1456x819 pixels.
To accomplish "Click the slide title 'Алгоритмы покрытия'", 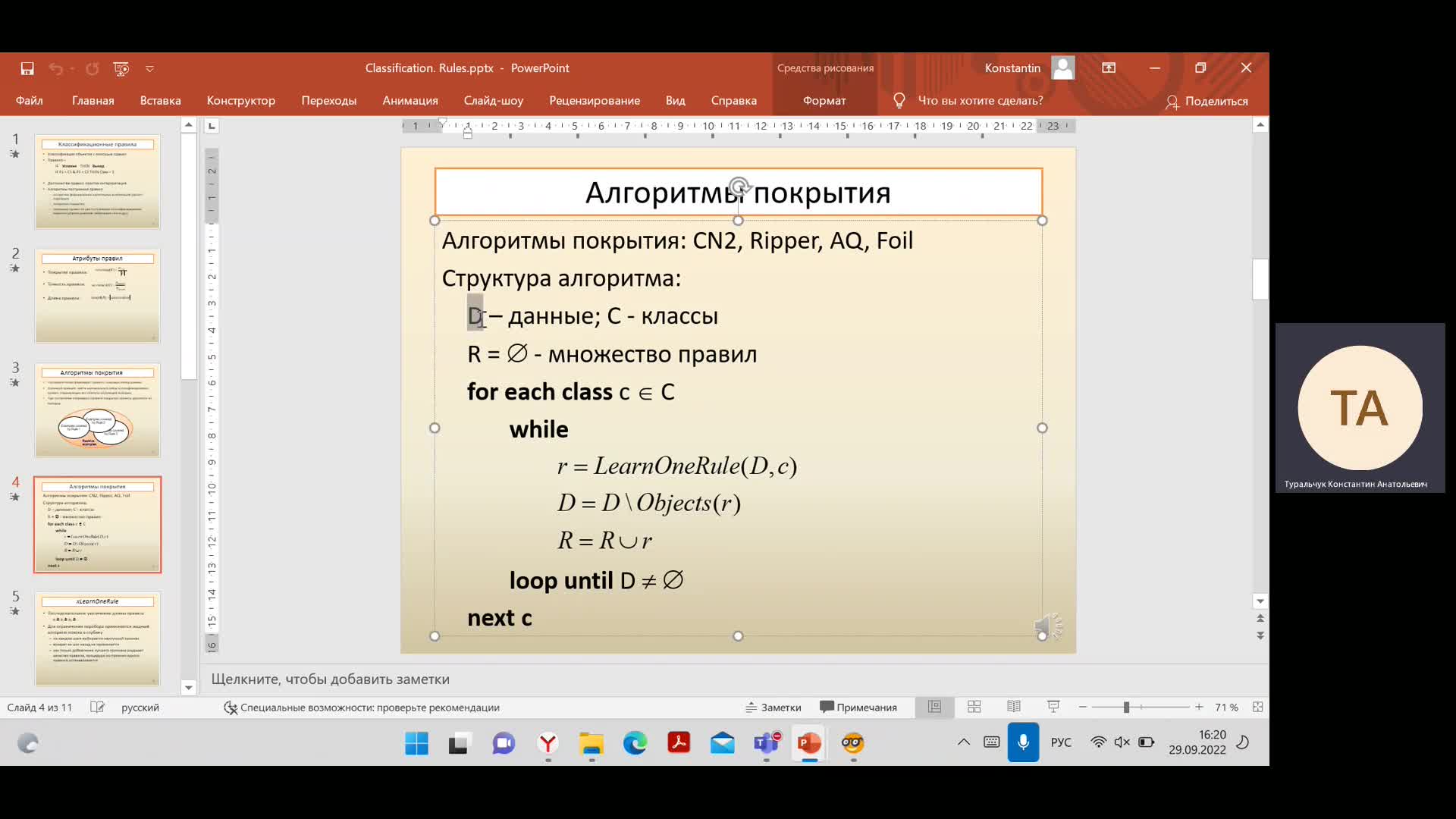I will (x=738, y=193).
